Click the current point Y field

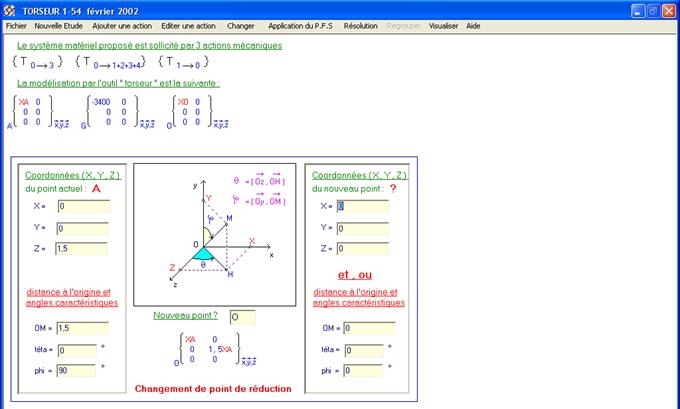82,229
